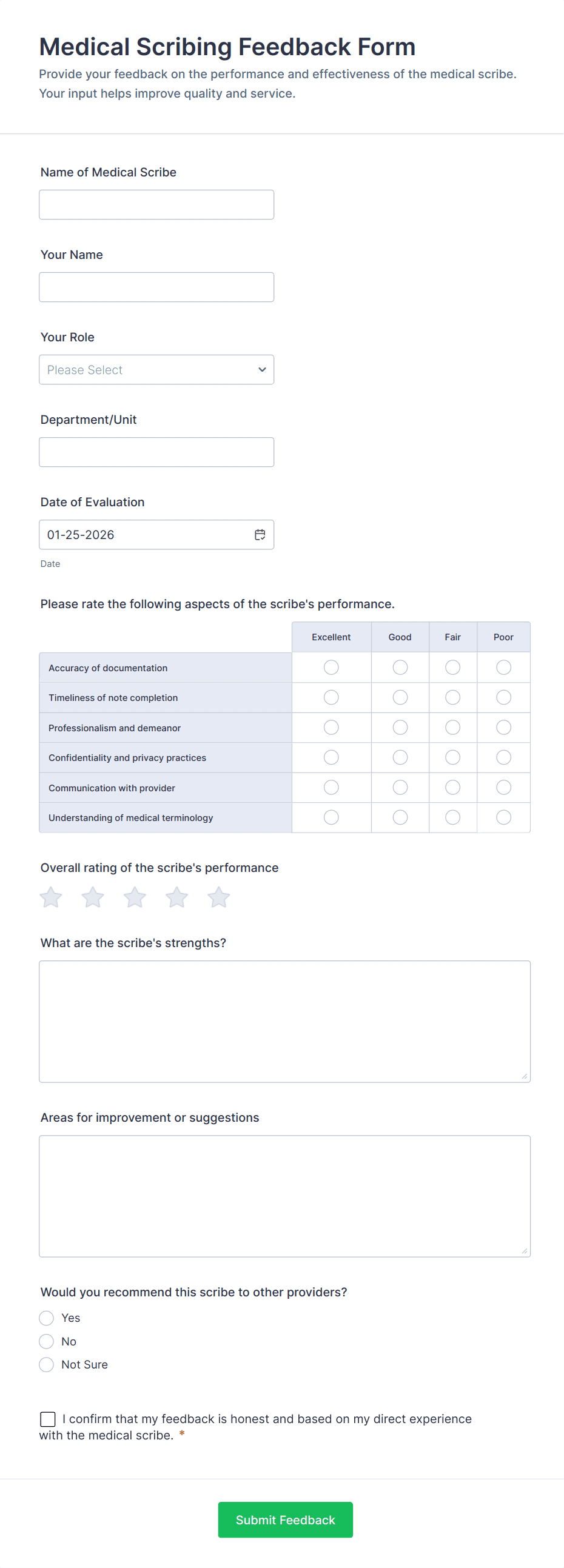Open the Your Role dropdown
Viewport: 564px width, 1568px height.
(156, 369)
